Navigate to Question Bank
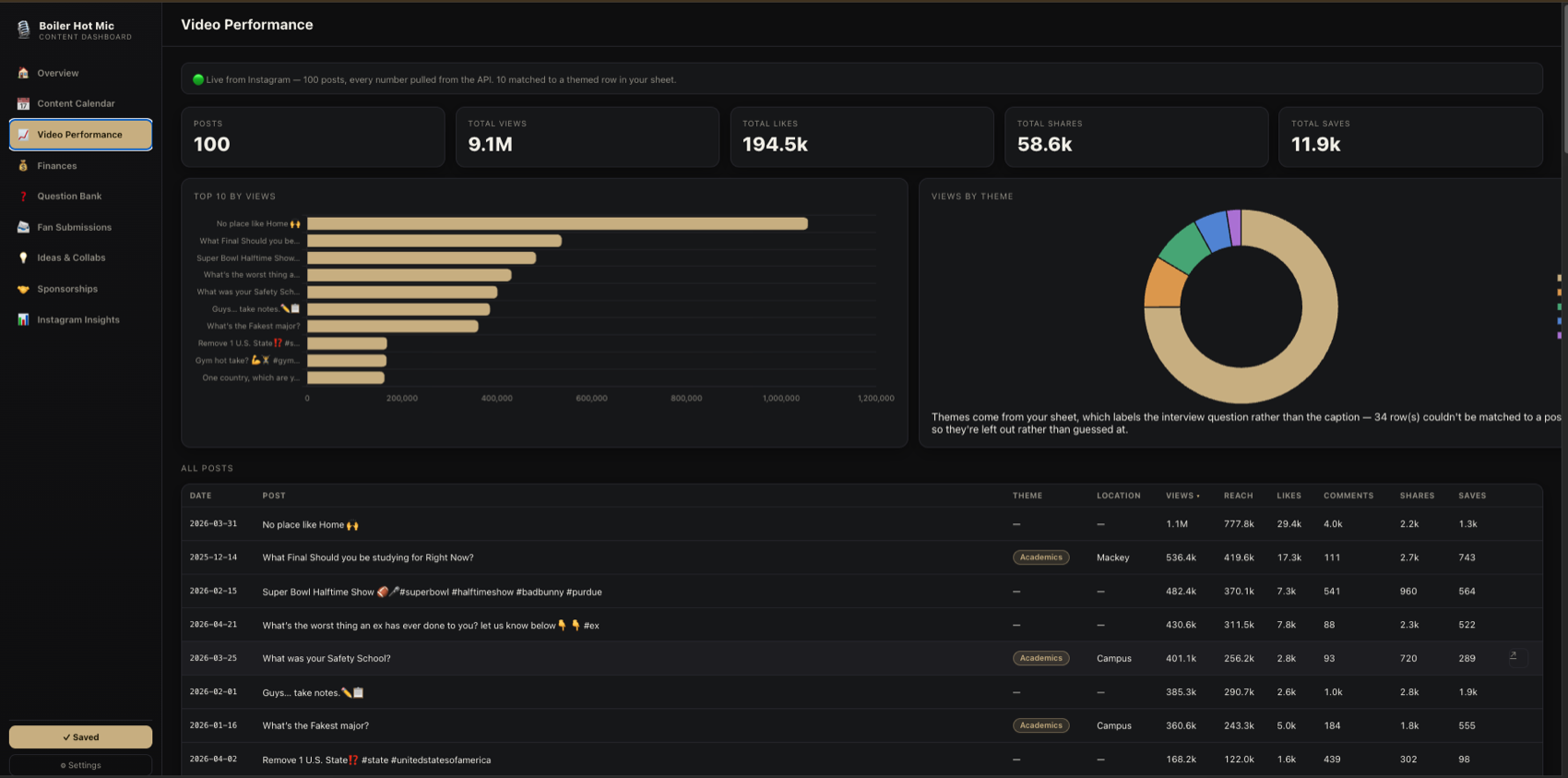The width and height of the screenshot is (1568, 778). [80, 197]
